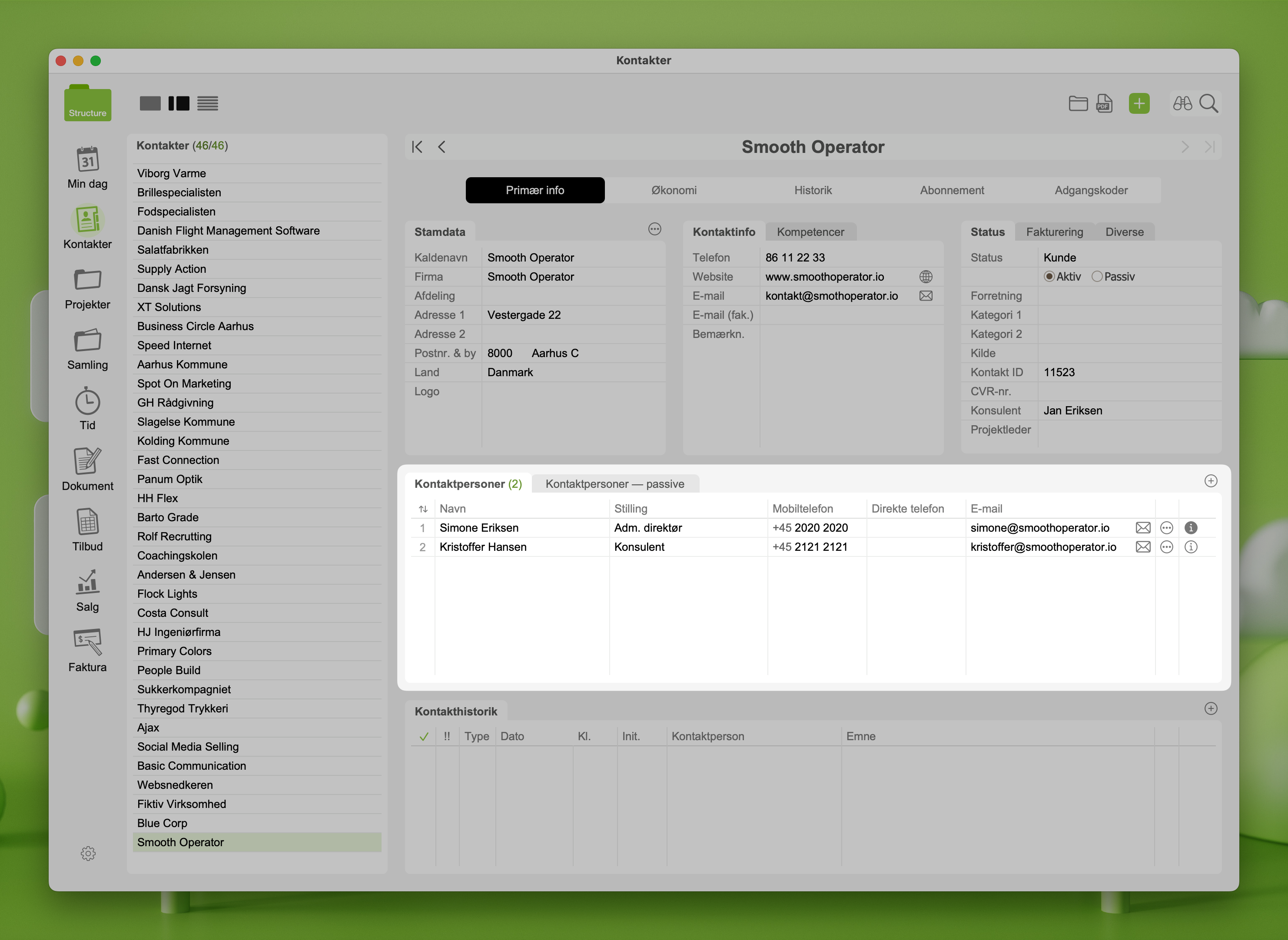Switch to list view layout
The image size is (1288, 940).
coord(208,103)
